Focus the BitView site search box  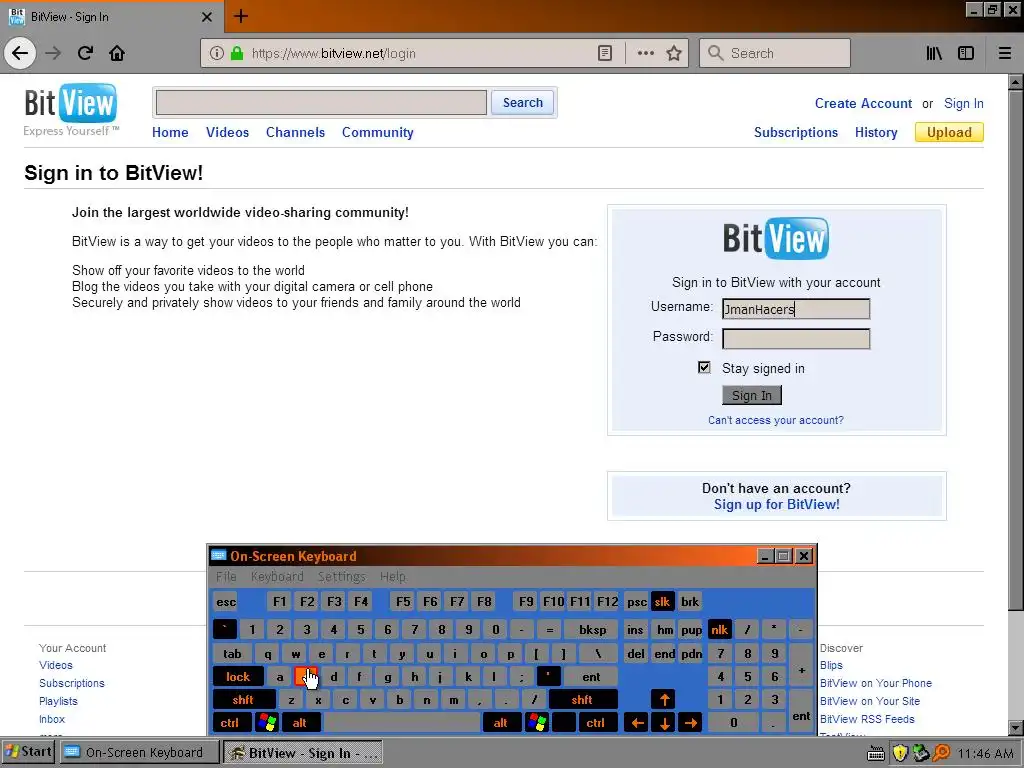(321, 103)
